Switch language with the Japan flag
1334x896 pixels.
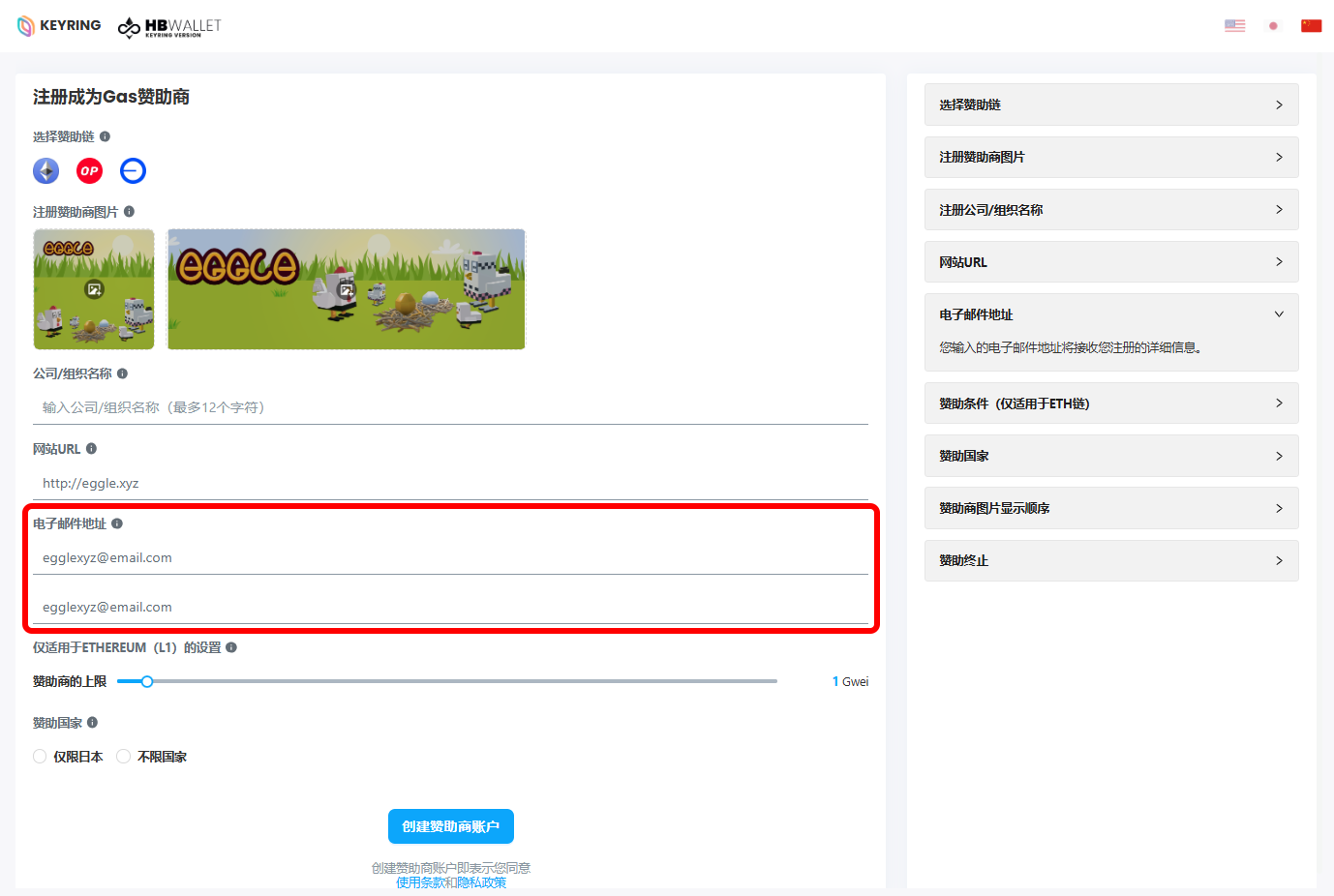point(1273,26)
